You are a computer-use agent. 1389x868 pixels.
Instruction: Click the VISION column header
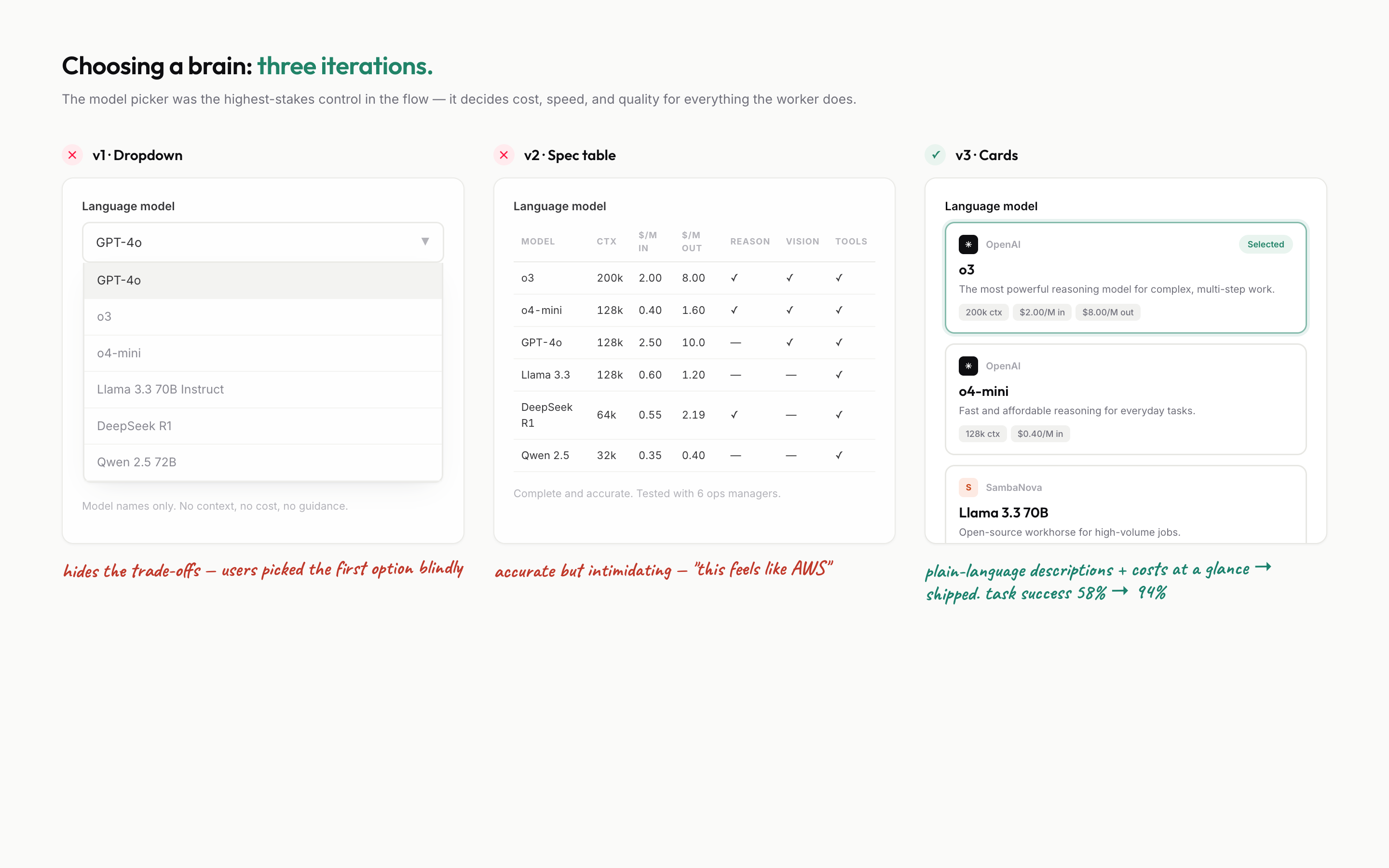803,242
